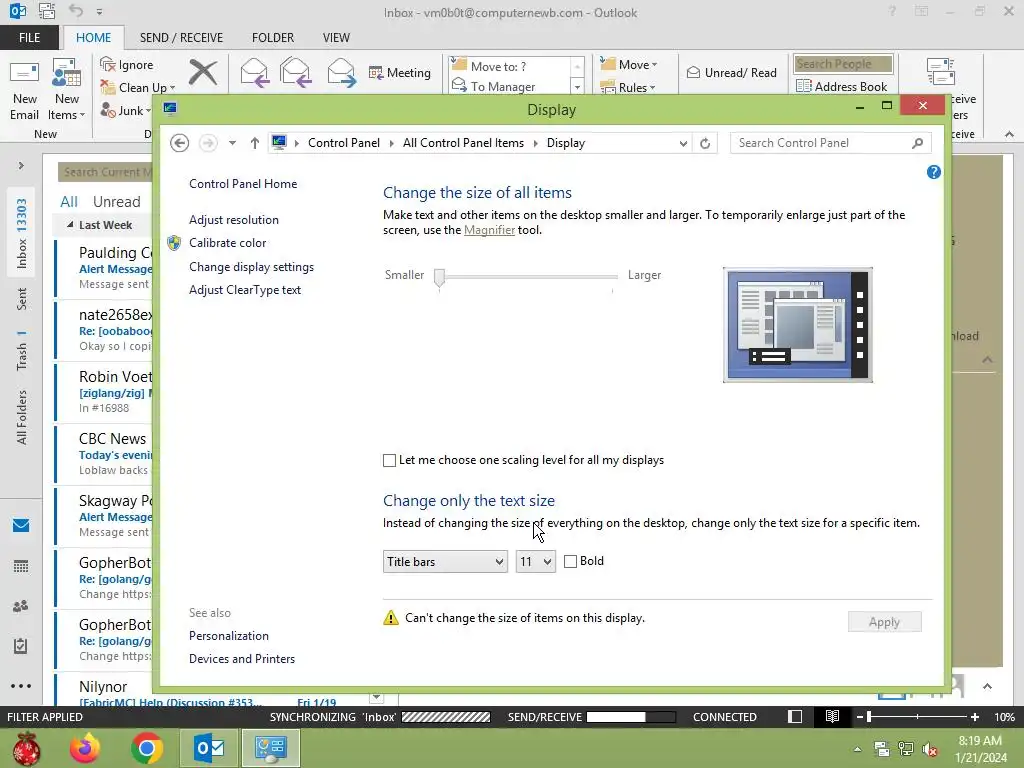This screenshot has height=768, width=1024.
Task: Open the Junk dropdown in Outlook ribbon
Action: (x=125, y=110)
